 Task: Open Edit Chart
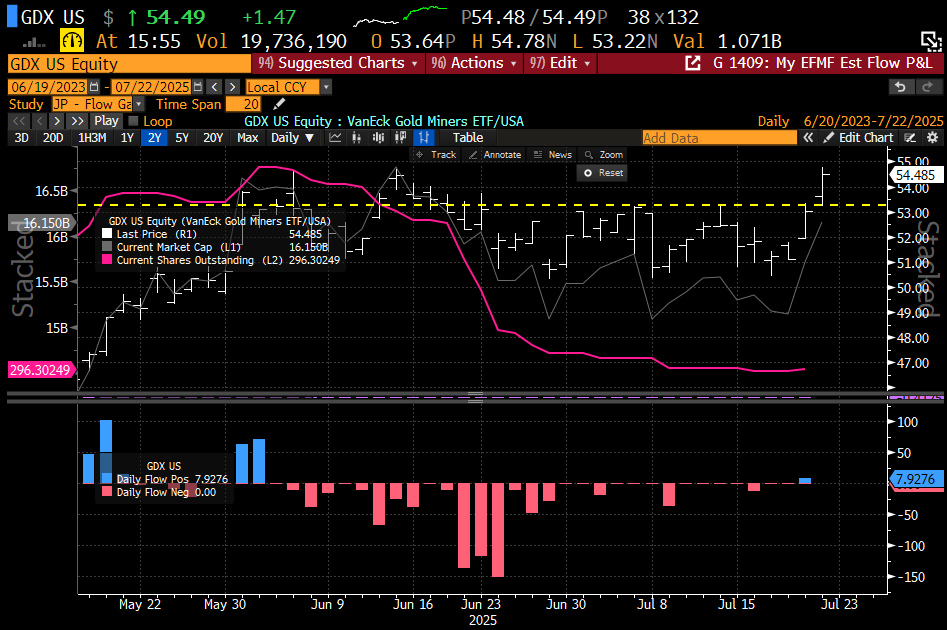tap(858, 138)
